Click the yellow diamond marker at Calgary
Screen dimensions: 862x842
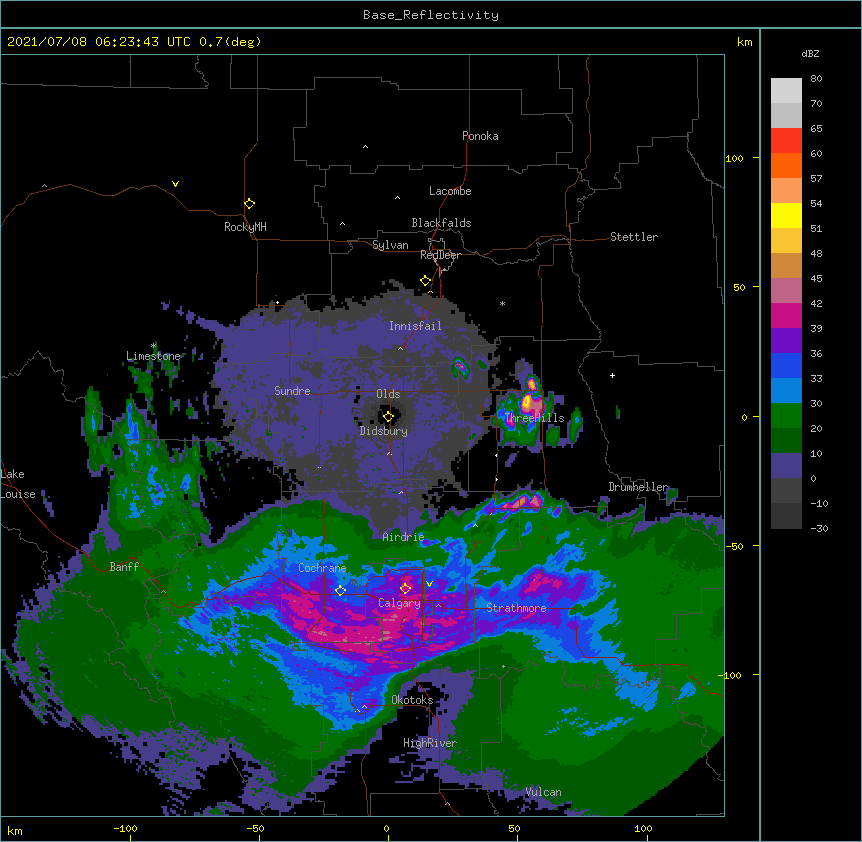(405, 589)
